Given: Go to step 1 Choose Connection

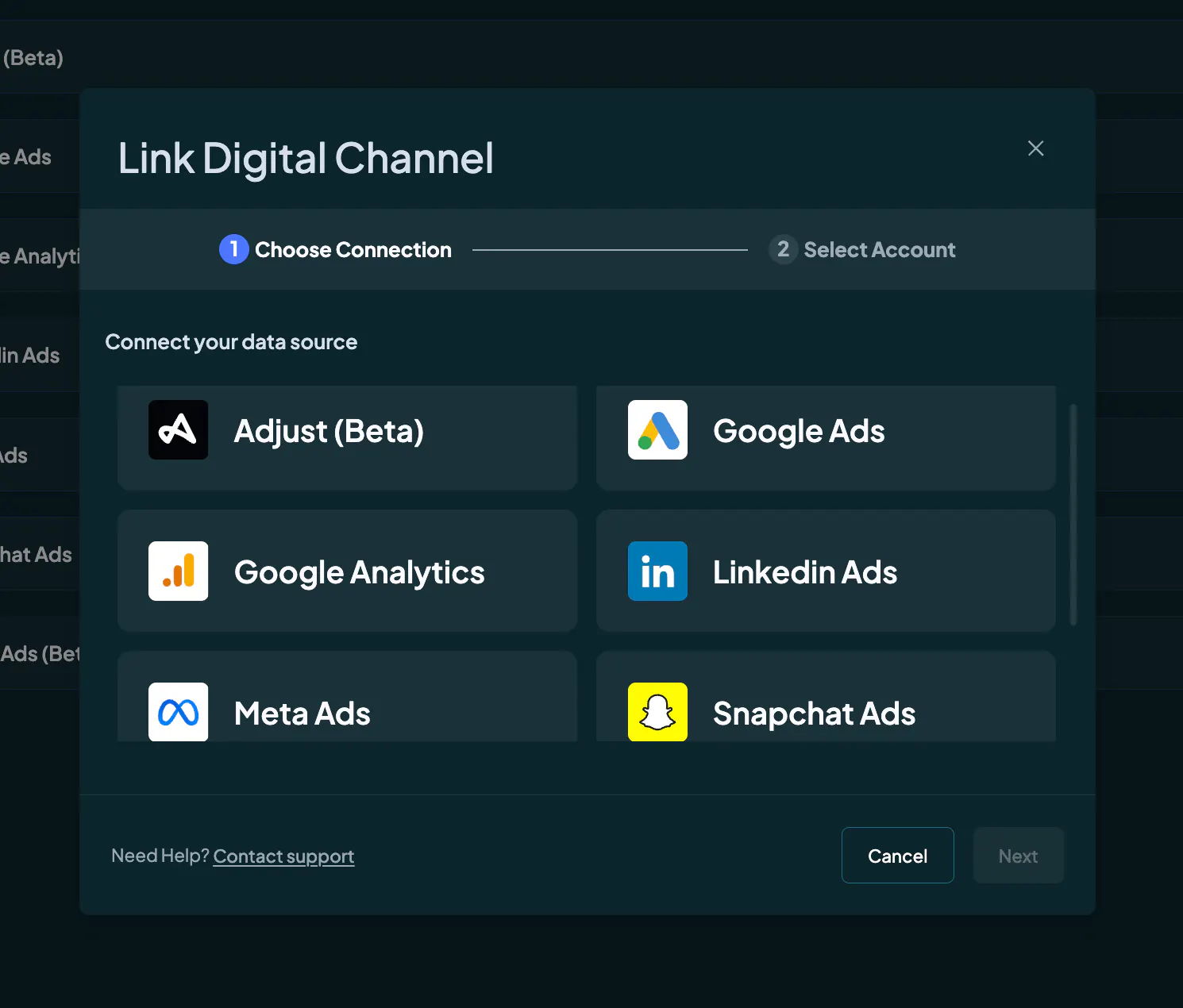Looking at the screenshot, I should (335, 249).
